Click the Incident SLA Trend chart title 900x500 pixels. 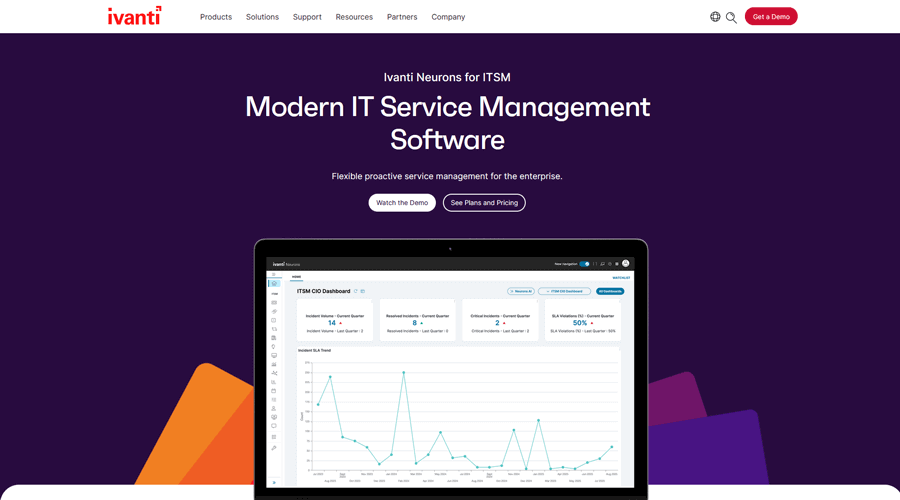coord(315,350)
